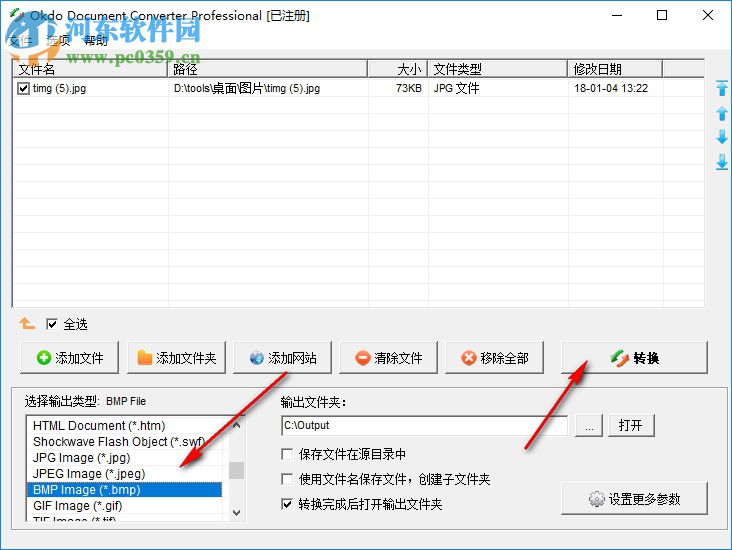
Task: Click the 18-01-04 13:22 date cell
Action: [x=611, y=88]
